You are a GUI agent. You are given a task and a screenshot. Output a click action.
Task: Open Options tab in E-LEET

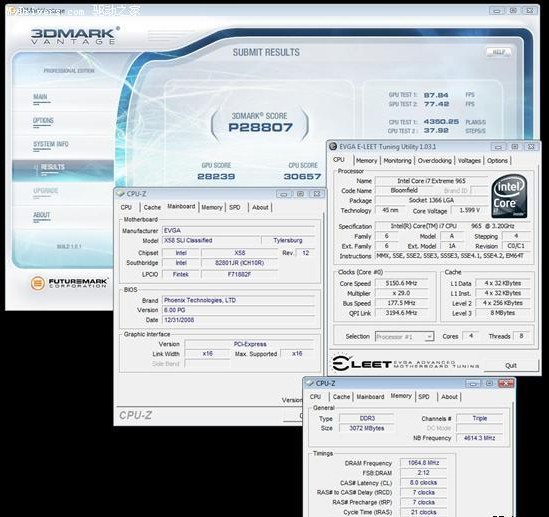[x=497, y=161]
